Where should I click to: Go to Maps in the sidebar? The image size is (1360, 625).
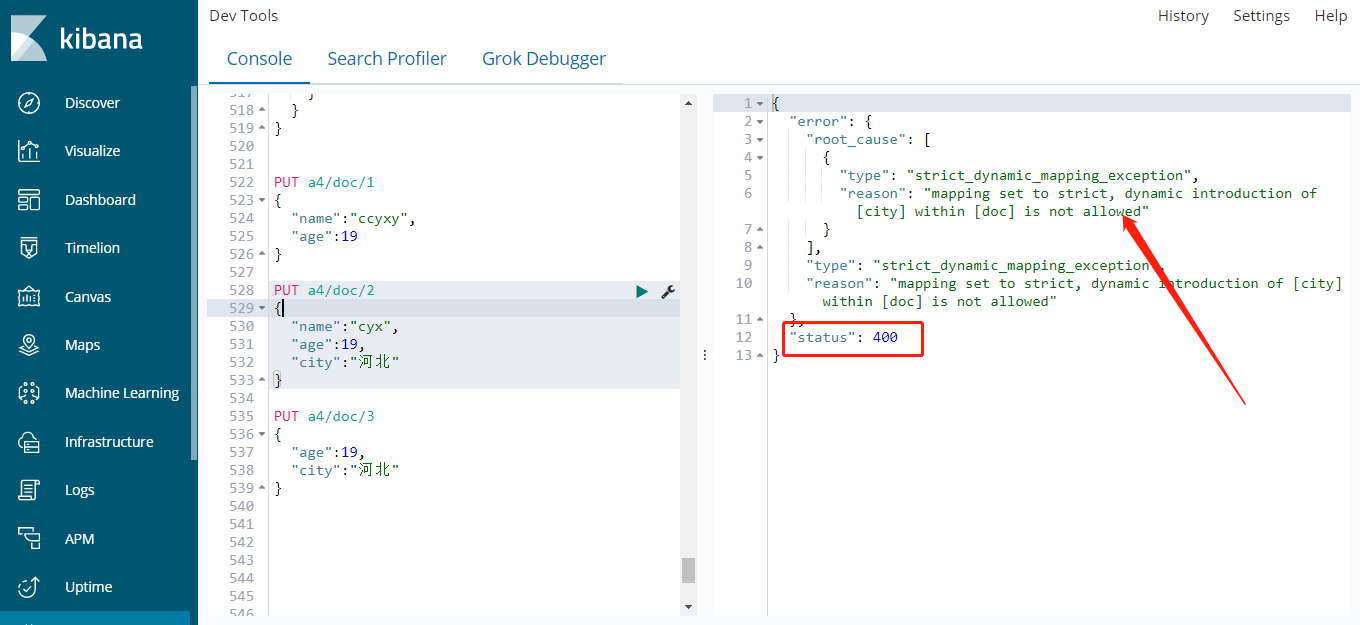click(x=83, y=345)
